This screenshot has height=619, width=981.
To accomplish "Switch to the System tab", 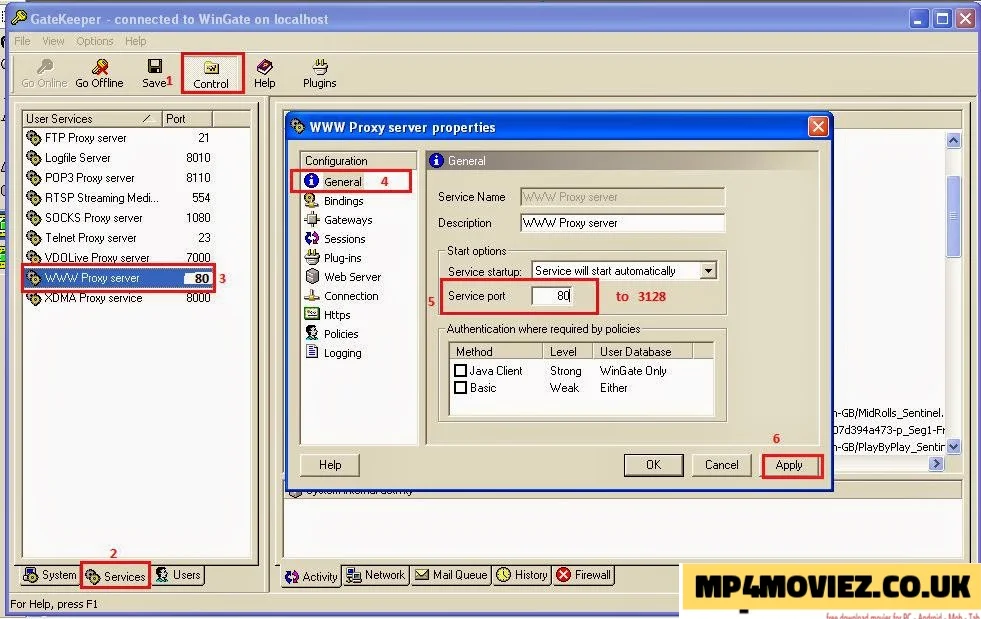I will [x=49, y=575].
